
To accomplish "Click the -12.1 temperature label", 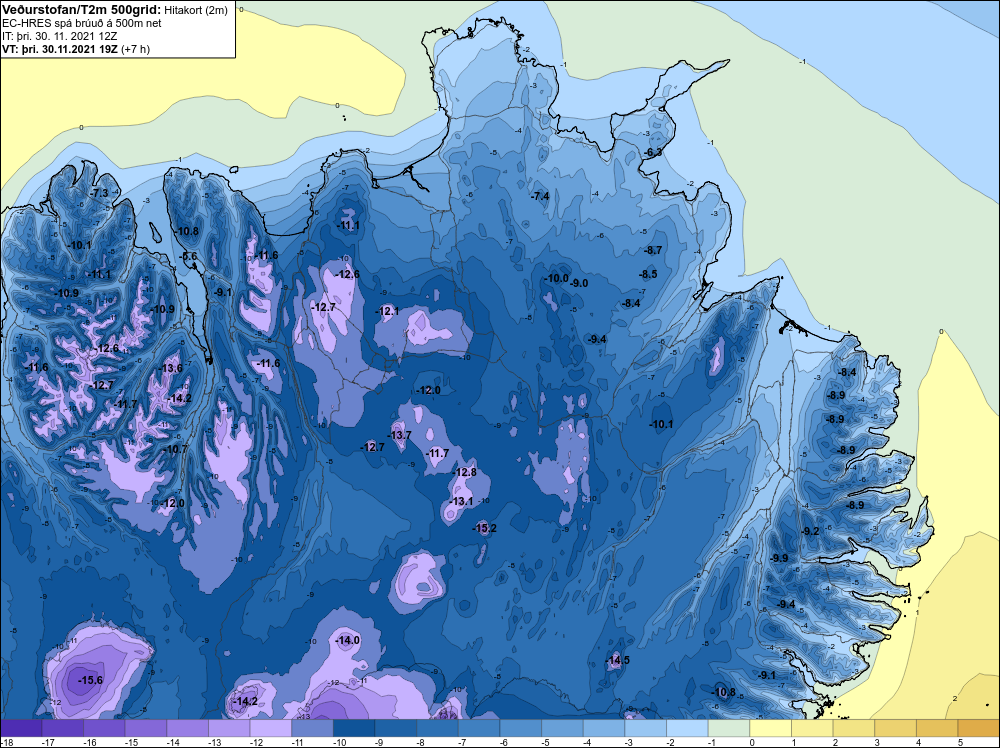I will click(387, 311).
